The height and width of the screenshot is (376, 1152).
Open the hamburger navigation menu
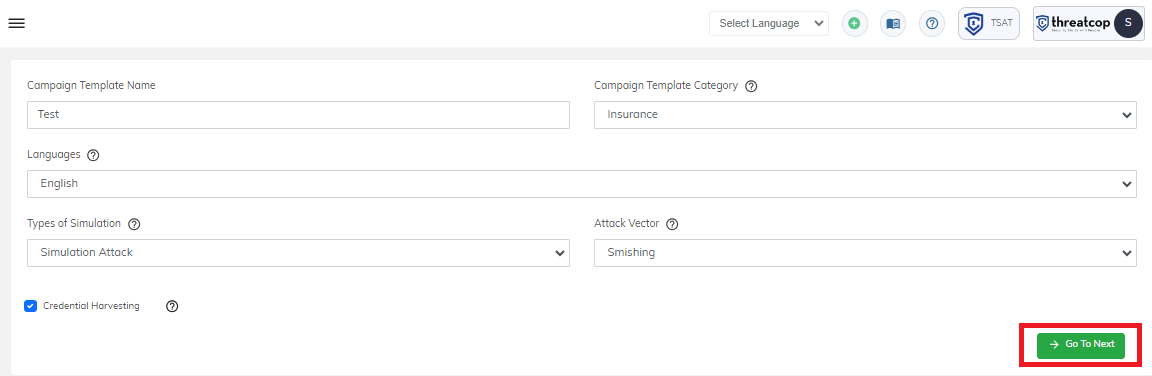tap(16, 23)
